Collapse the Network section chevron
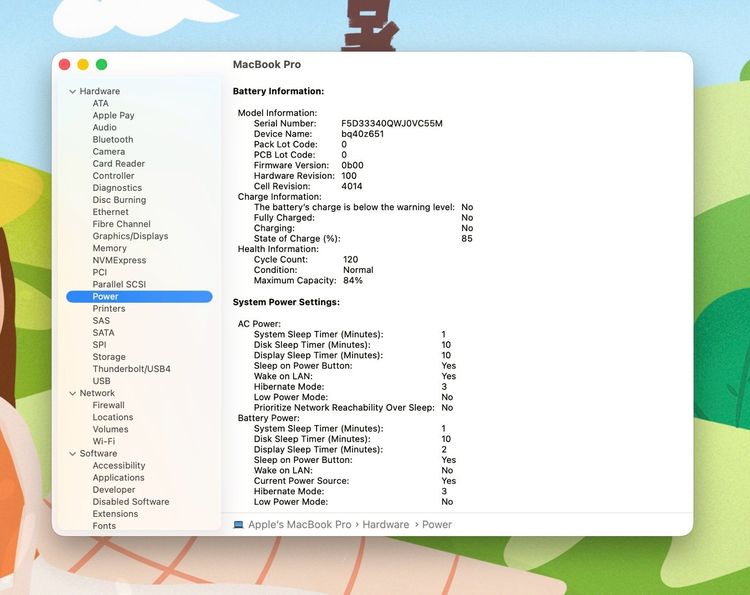 (73, 393)
